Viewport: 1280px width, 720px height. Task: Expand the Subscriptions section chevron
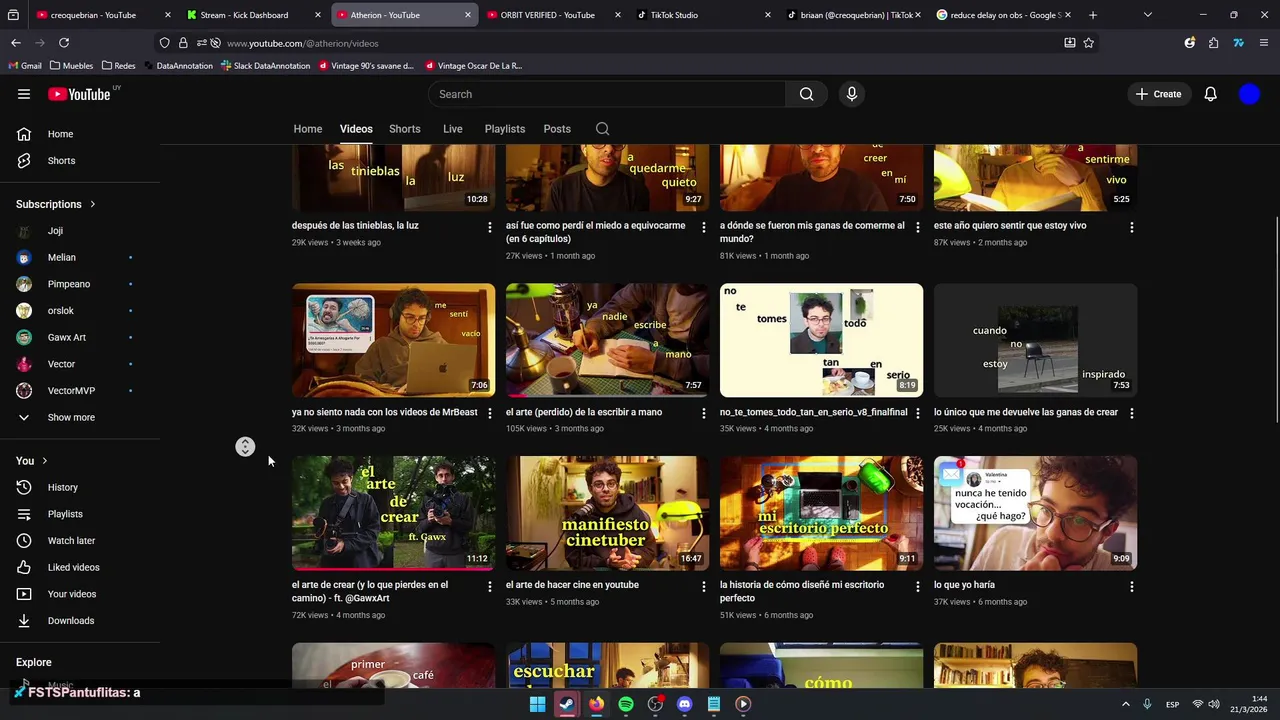point(93,204)
